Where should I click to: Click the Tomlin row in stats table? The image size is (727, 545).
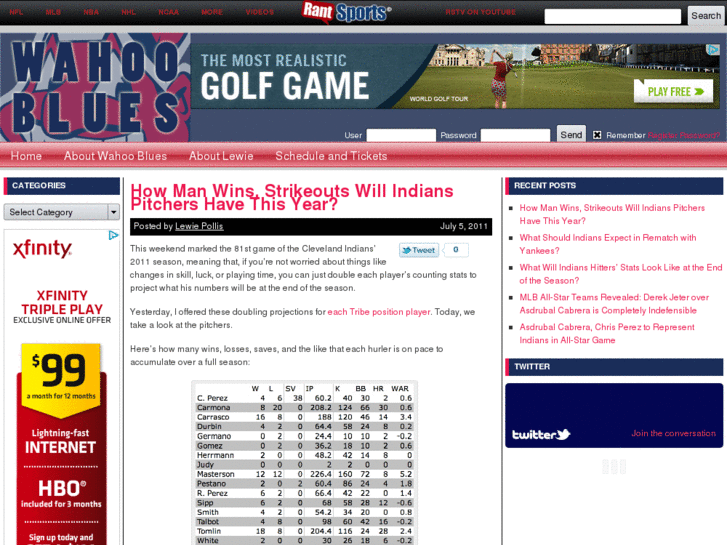point(305,531)
